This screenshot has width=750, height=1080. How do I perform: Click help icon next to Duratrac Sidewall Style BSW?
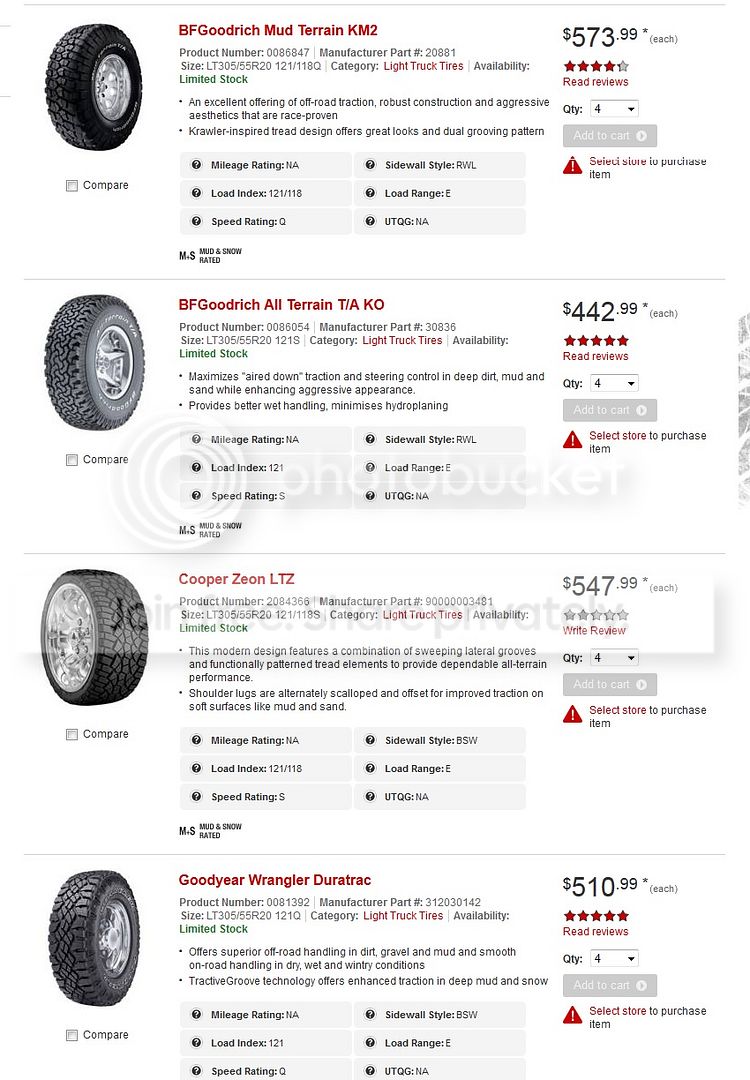coord(371,1015)
